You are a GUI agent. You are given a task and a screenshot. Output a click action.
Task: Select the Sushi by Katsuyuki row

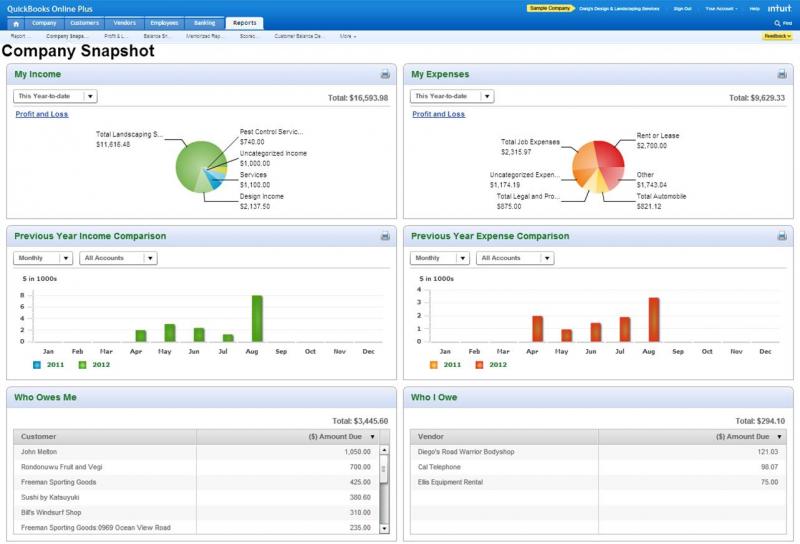pyautogui.click(x=197, y=498)
